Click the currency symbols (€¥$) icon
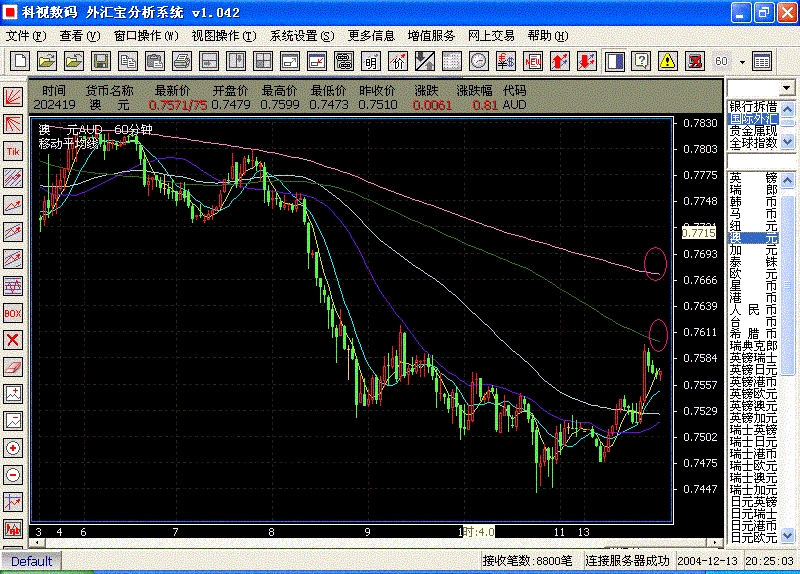 click(x=506, y=61)
